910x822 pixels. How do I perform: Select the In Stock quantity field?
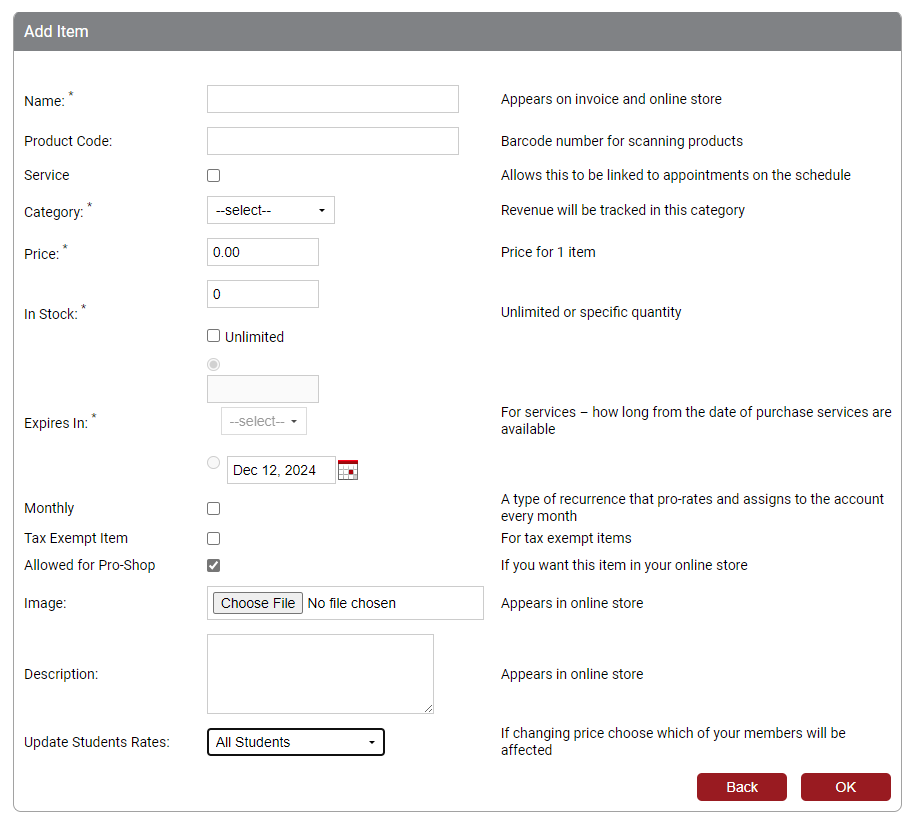pyautogui.click(x=262, y=294)
